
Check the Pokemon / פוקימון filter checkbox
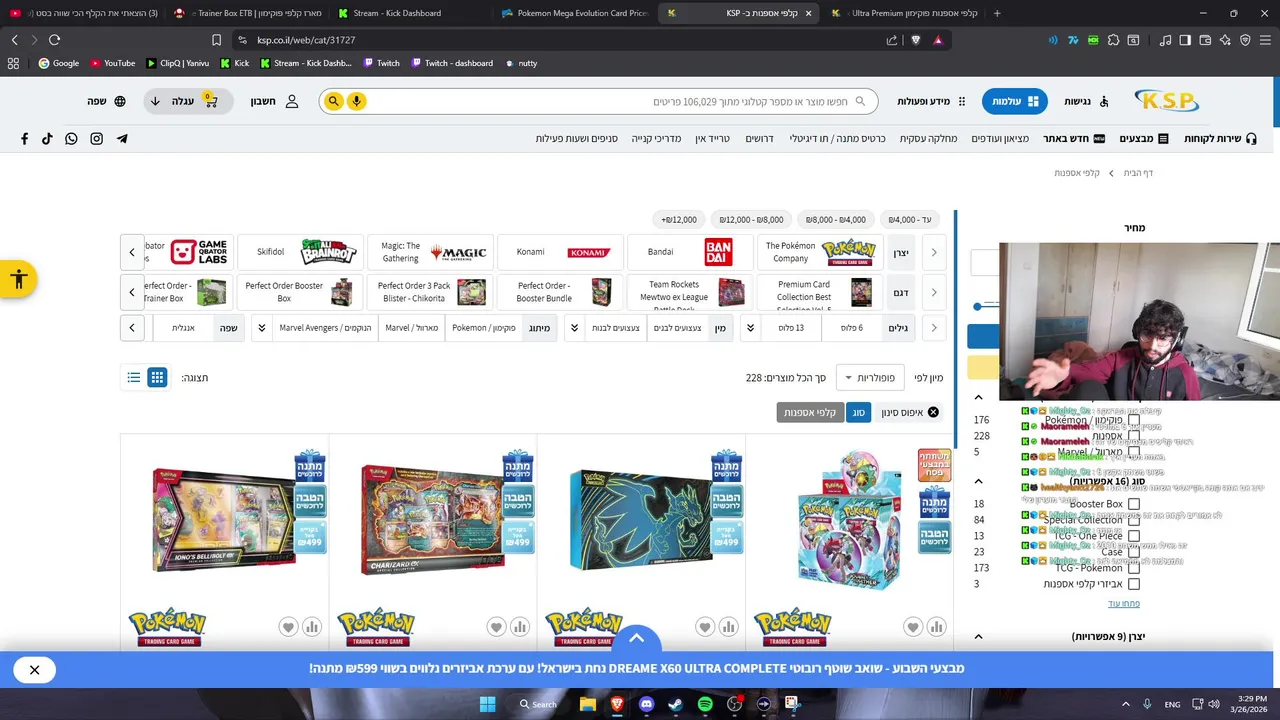point(1133,420)
